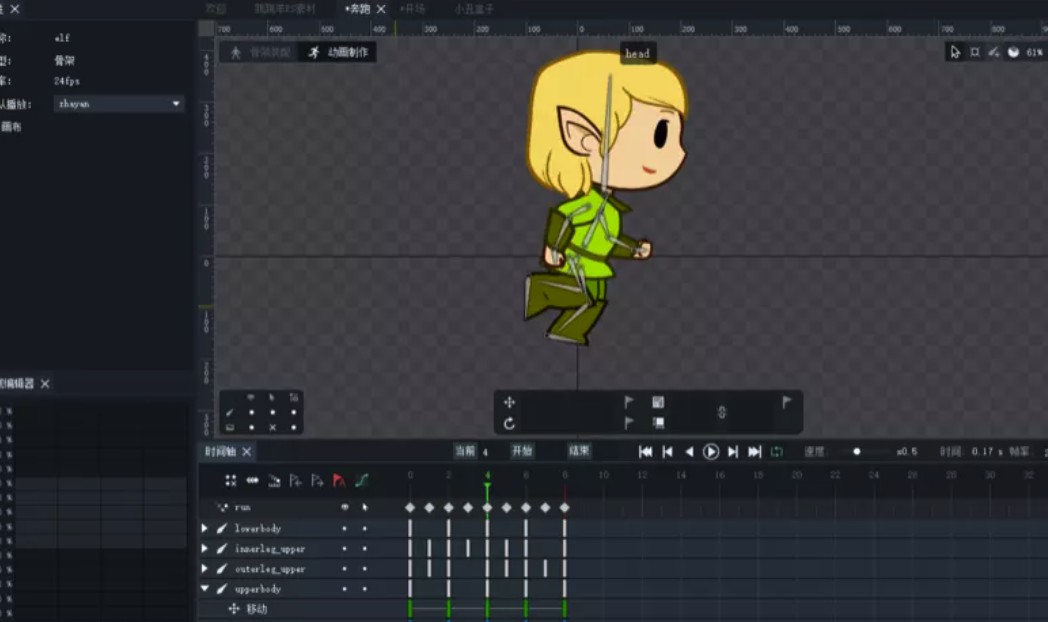Select the run keyframe diamond at frame 0
This screenshot has height=622, width=1048.
[410, 508]
